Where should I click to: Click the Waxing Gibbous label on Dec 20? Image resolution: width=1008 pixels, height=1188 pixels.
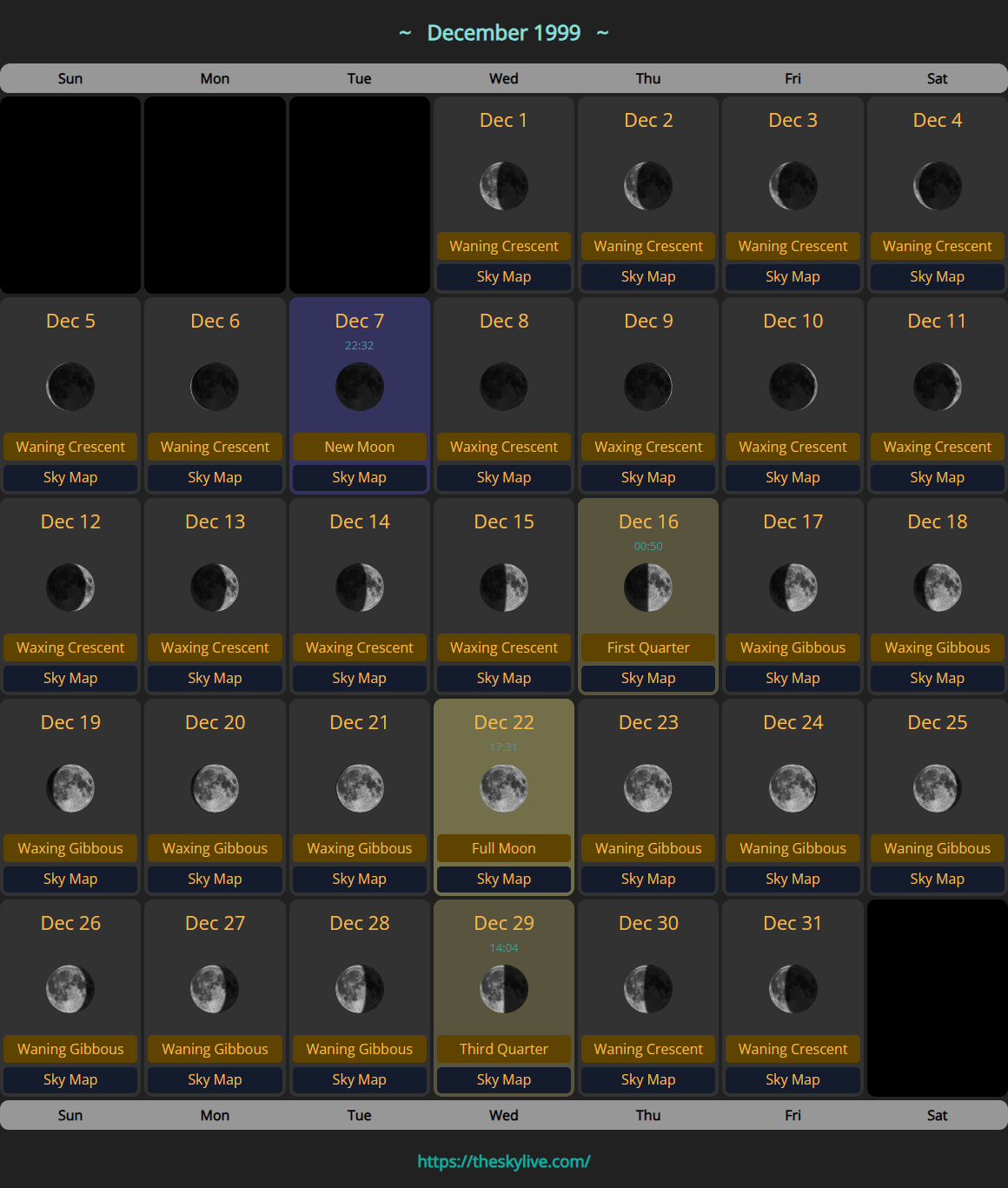215,848
